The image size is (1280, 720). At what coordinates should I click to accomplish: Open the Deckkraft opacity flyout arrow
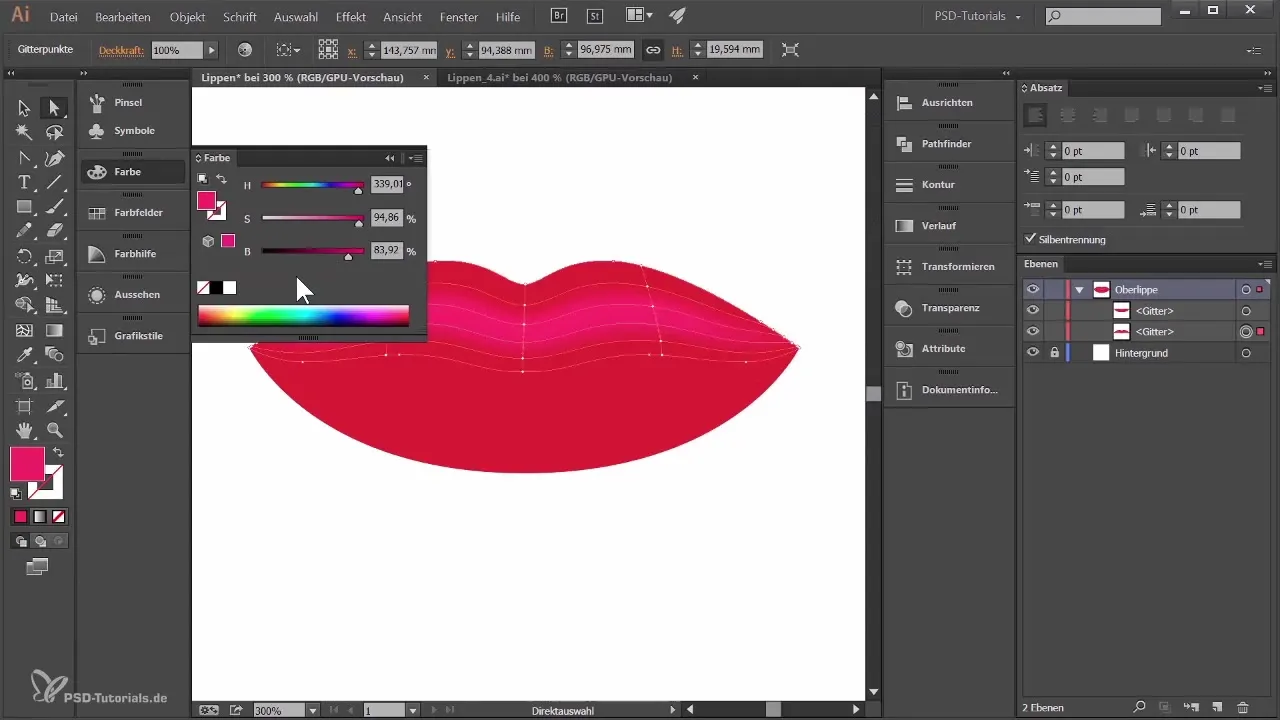coord(211,49)
